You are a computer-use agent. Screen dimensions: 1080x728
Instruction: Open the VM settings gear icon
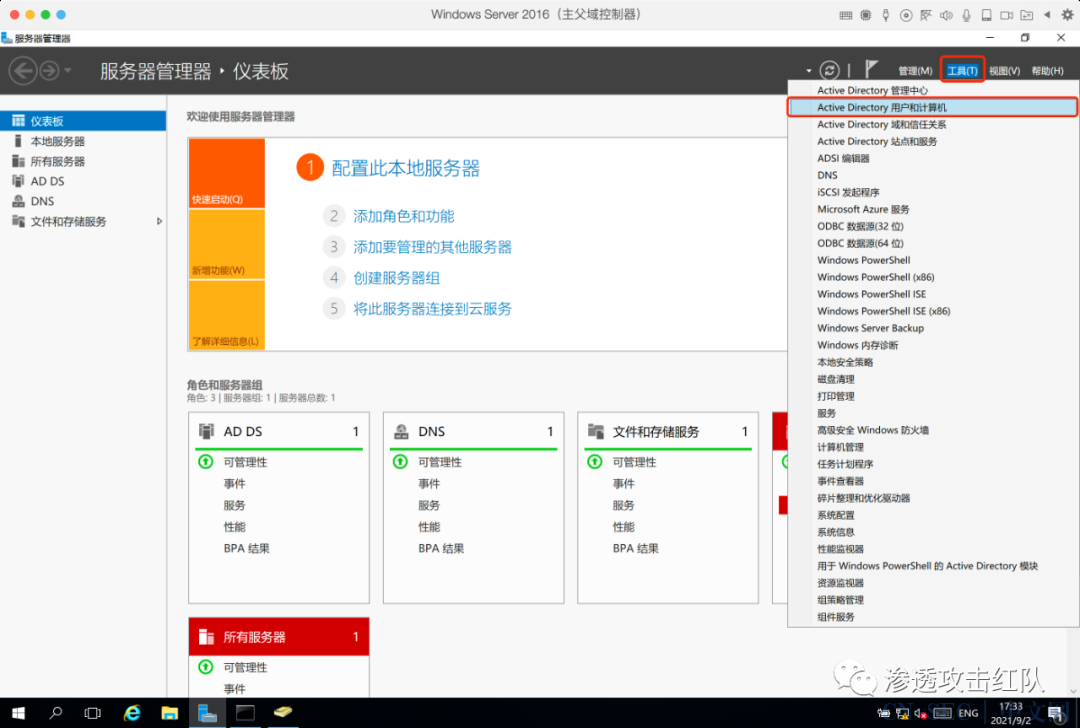1067,14
